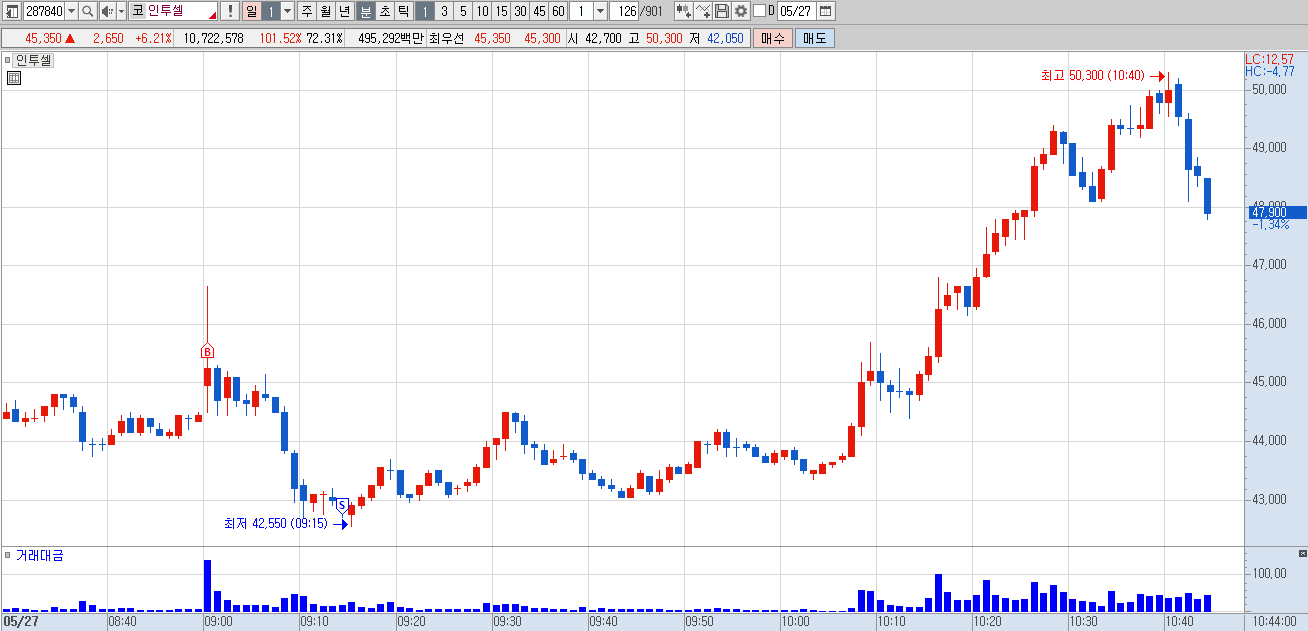This screenshot has height=631, width=1308.
Task: Click the 10:44:00 time display
Action: click(x=1275, y=622)
